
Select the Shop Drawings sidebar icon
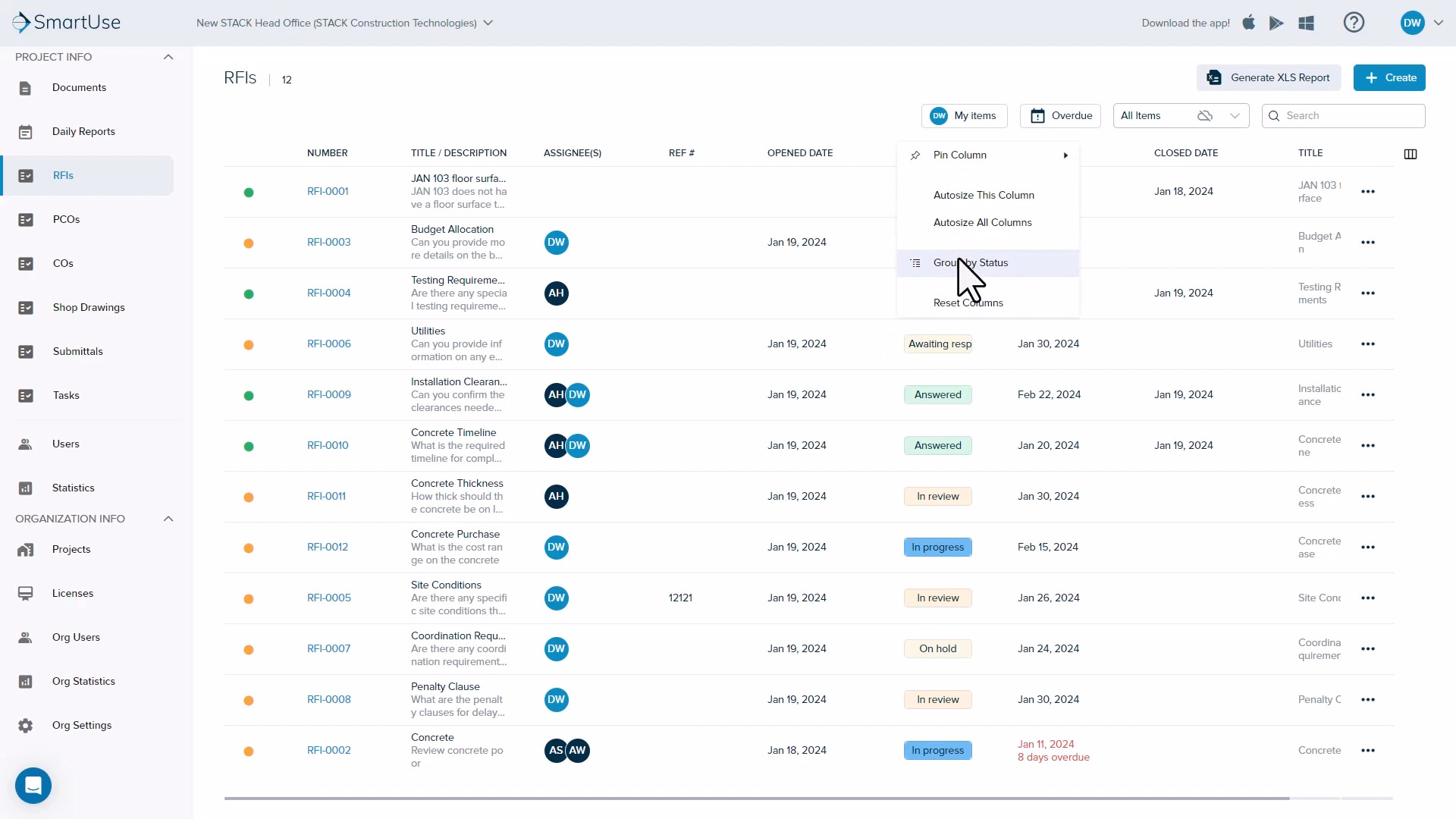(x=27, y=307)
